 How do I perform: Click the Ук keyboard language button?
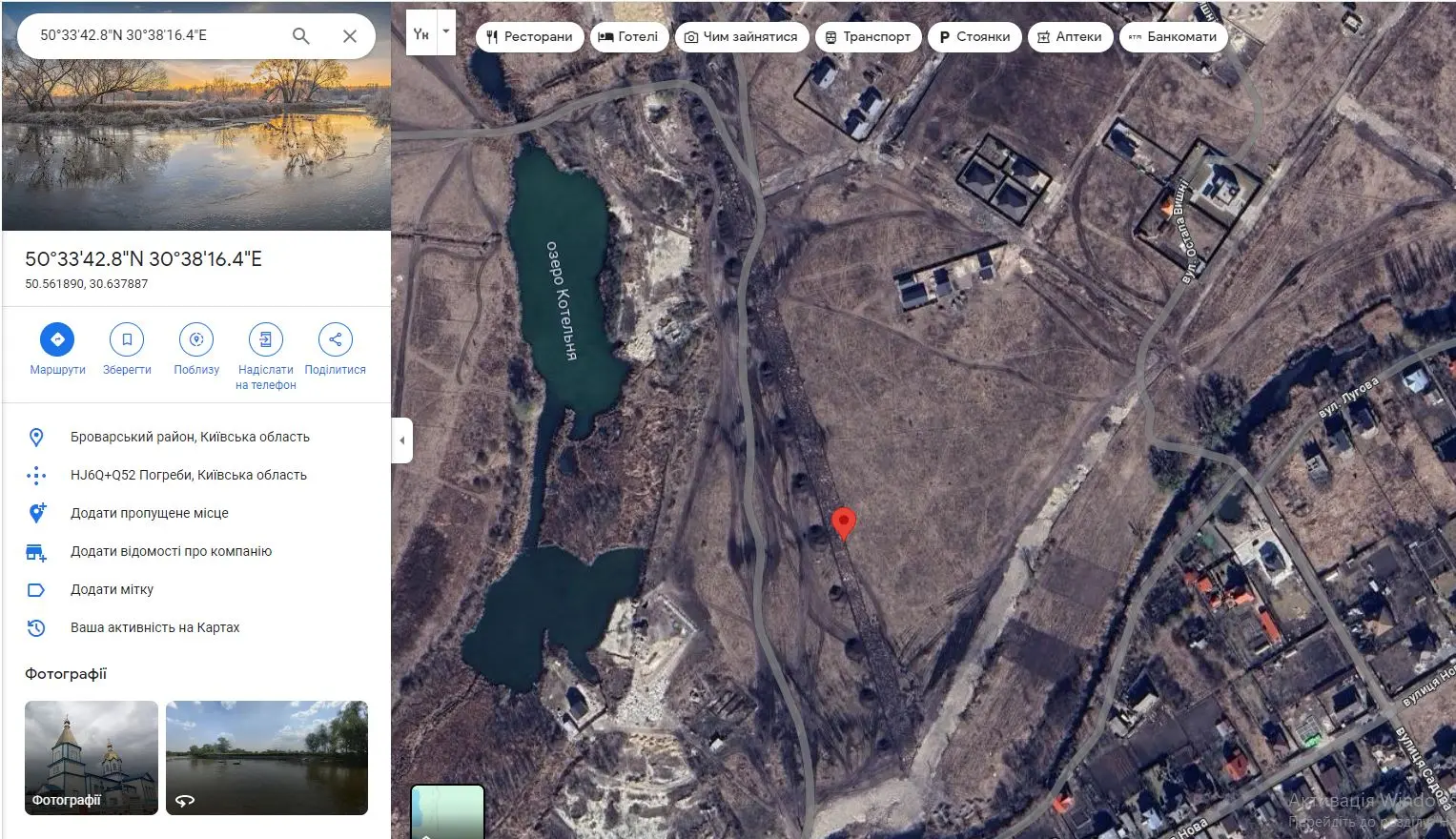(420, 33)
